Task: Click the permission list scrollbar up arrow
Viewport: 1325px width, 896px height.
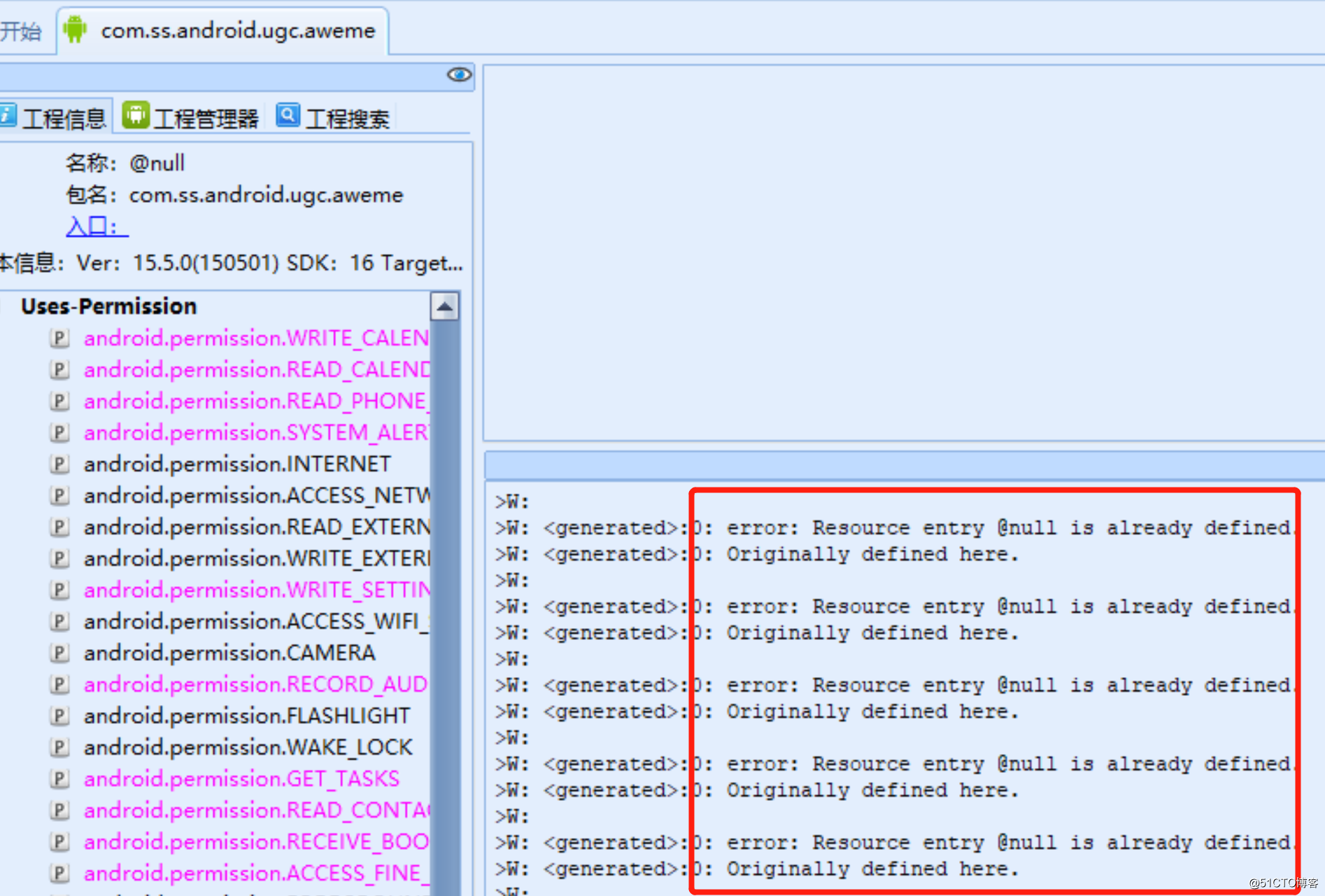Action: coord(444,306)
